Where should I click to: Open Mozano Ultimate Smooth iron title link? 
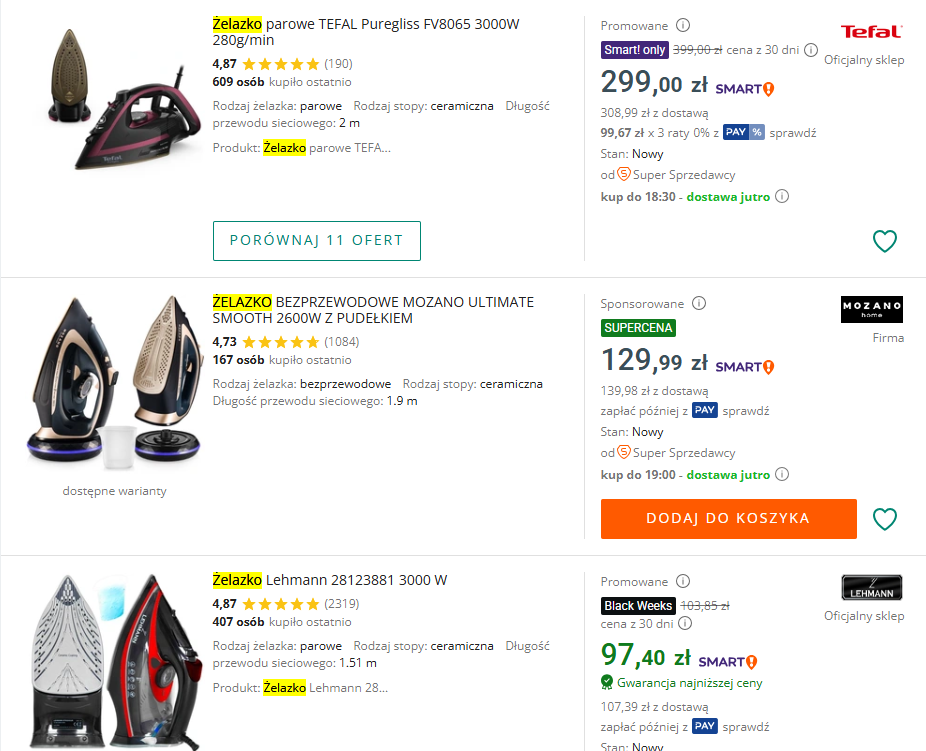[373, 310]
